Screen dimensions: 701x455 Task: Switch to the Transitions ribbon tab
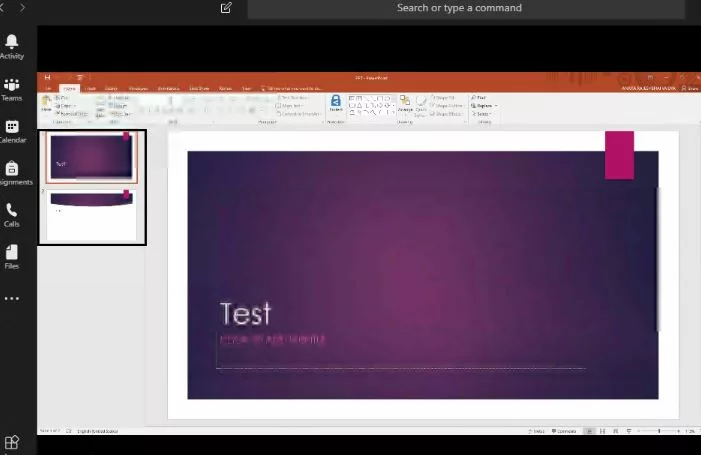coord(138,88)
